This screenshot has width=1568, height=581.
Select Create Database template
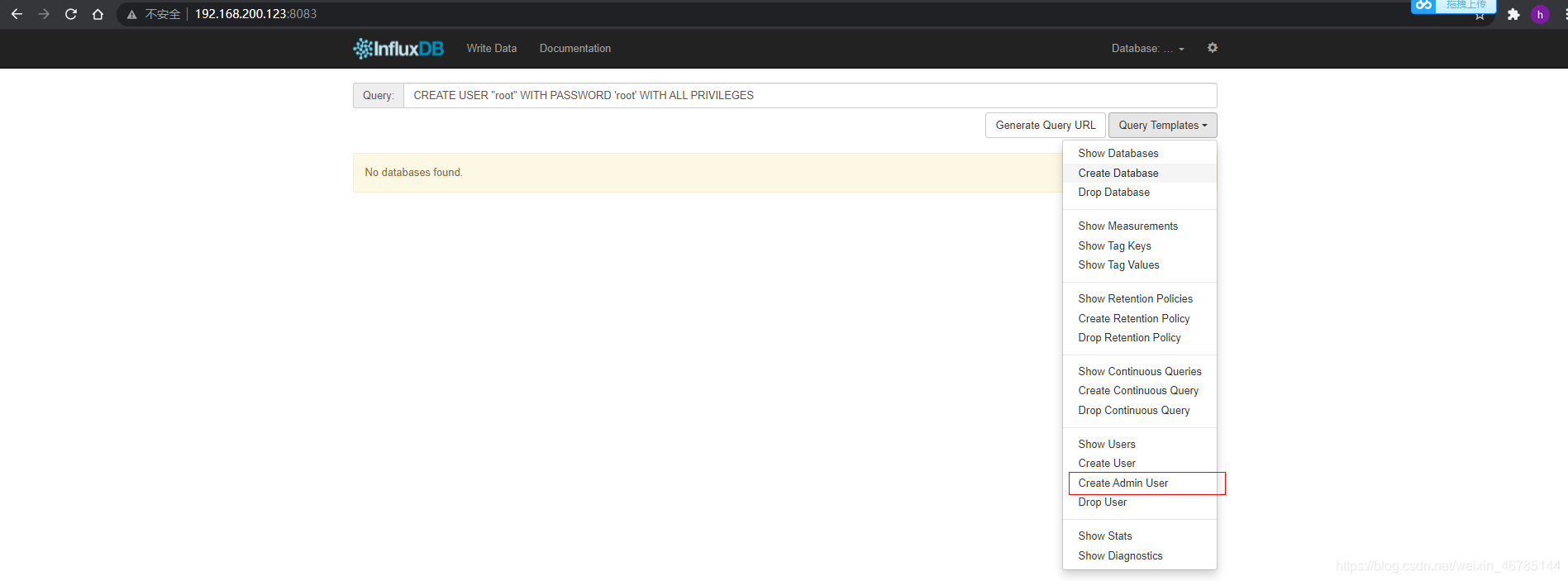point(1139,173)
